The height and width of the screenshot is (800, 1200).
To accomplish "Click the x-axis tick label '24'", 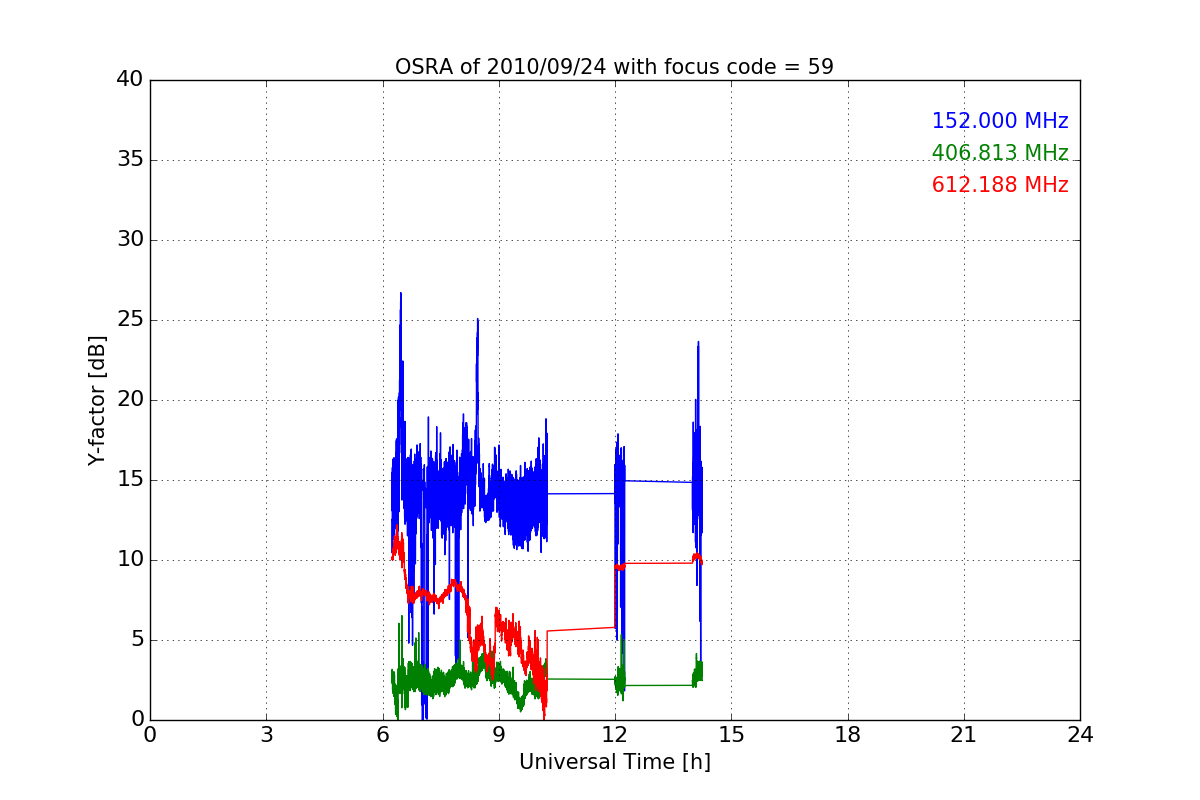I will pos(1080,735).
